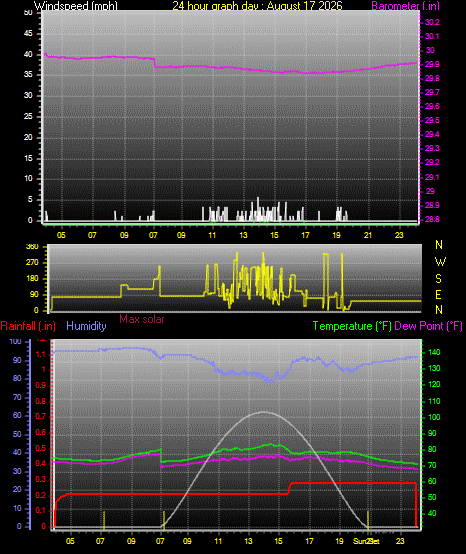The width and height of the screenshot is (466, 554).
Task: Select the 5 value on windspeed axis
Action: 30,200
